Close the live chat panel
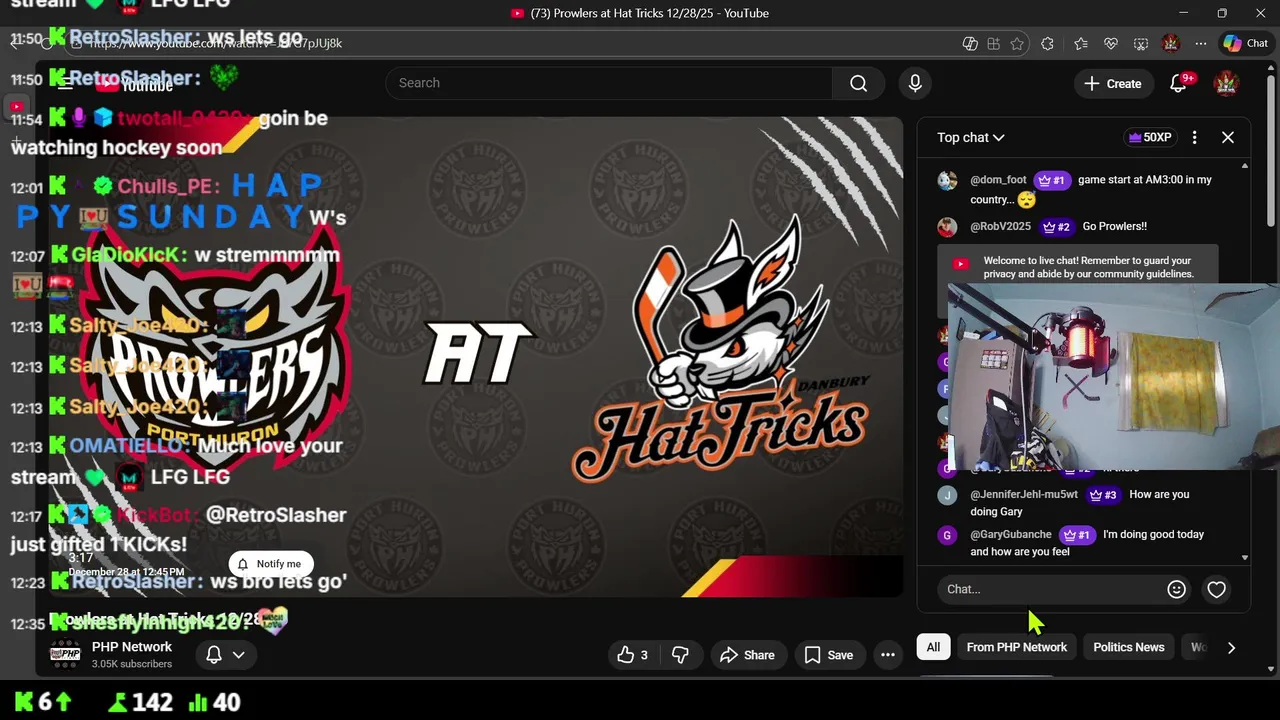 tap(1228, 137)
